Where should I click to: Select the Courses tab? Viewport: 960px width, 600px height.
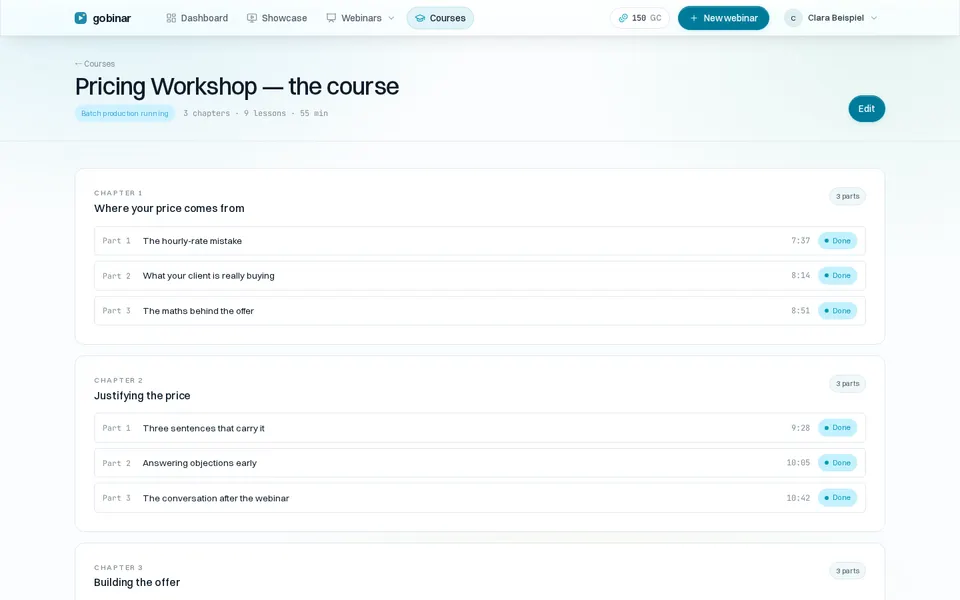[x=440, y=18]
